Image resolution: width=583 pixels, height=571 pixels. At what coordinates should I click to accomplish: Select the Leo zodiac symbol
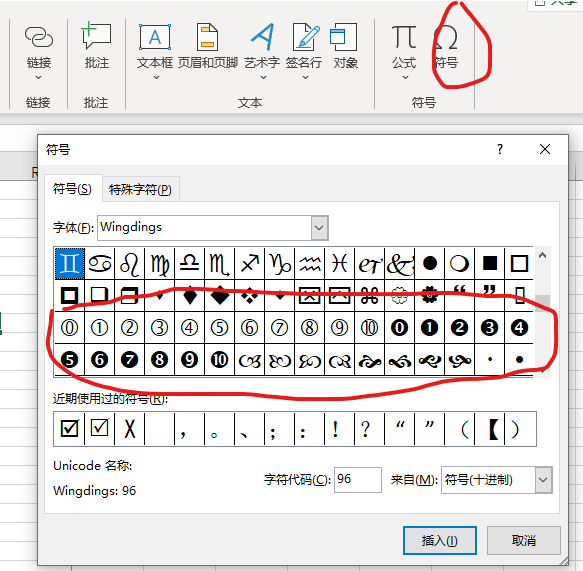point(130,264)
